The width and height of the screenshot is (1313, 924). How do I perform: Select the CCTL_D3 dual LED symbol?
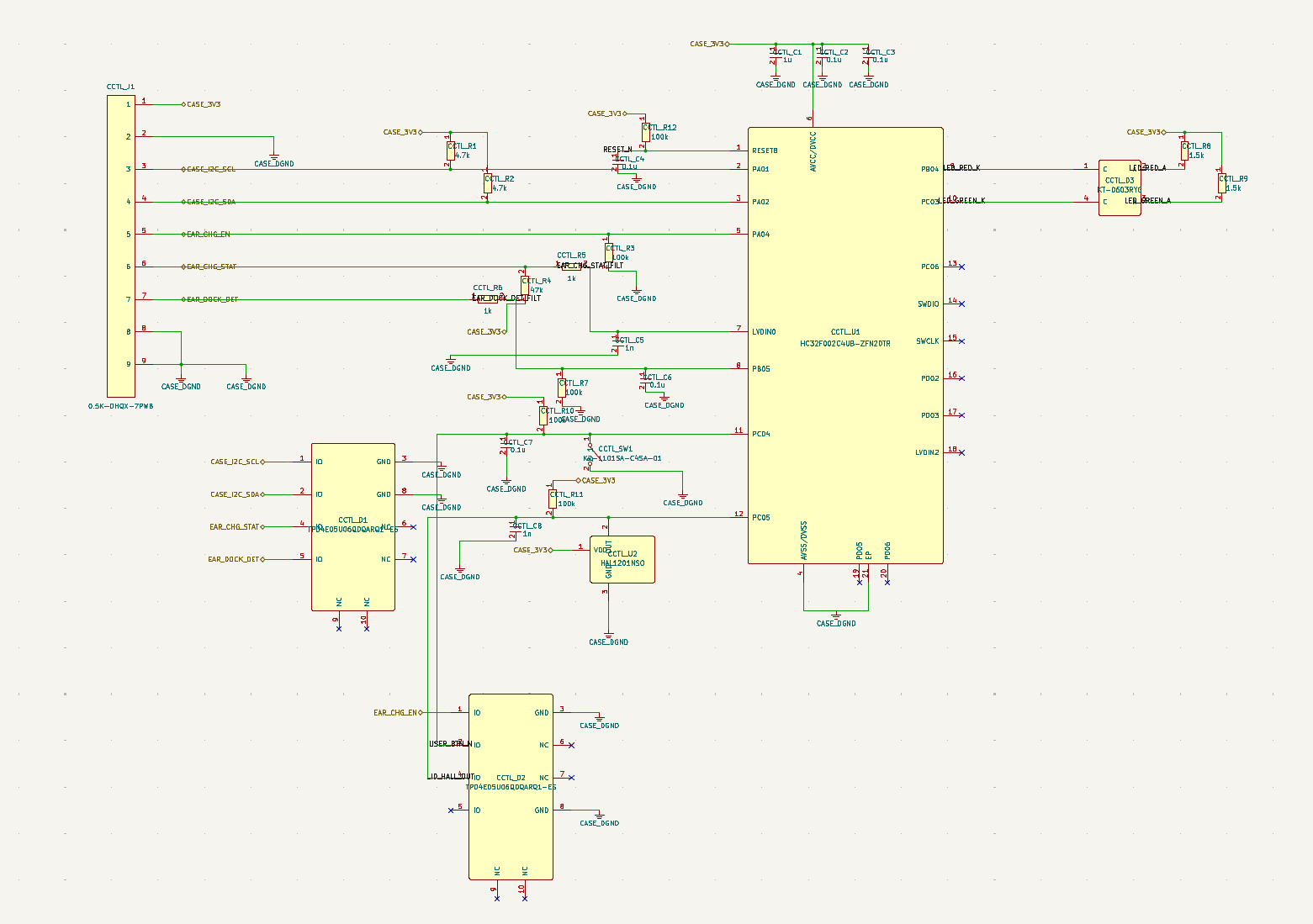pos(1120,187)
